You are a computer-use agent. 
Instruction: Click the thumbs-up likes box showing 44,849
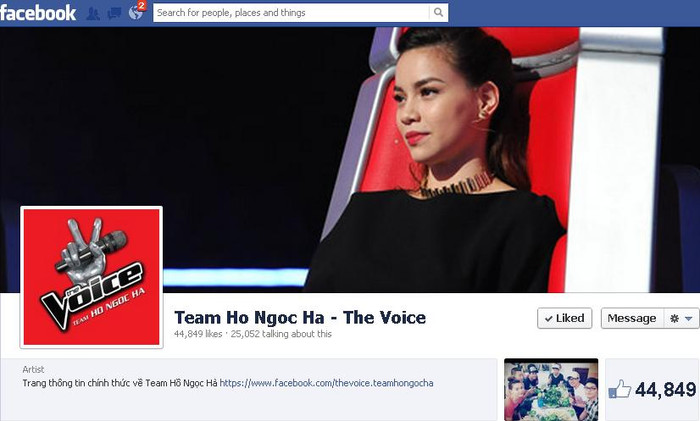click(x=652, y=389)
